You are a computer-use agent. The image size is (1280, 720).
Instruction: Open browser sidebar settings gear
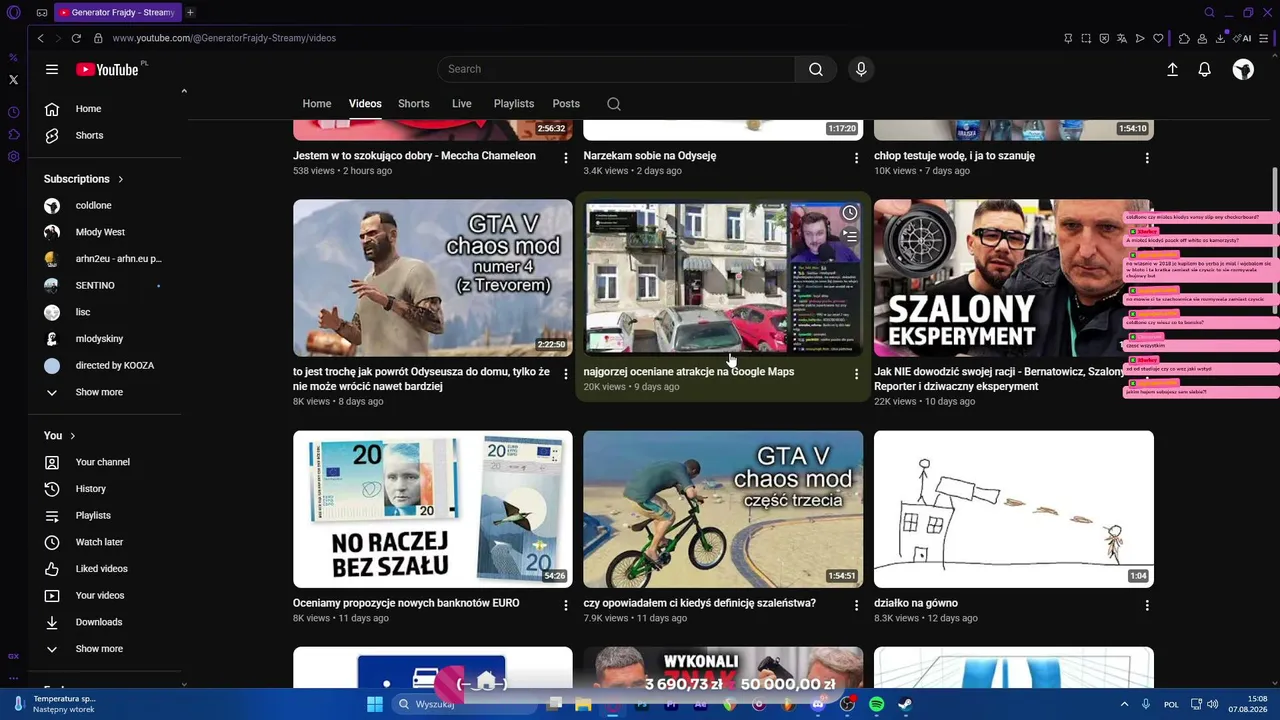13,156
